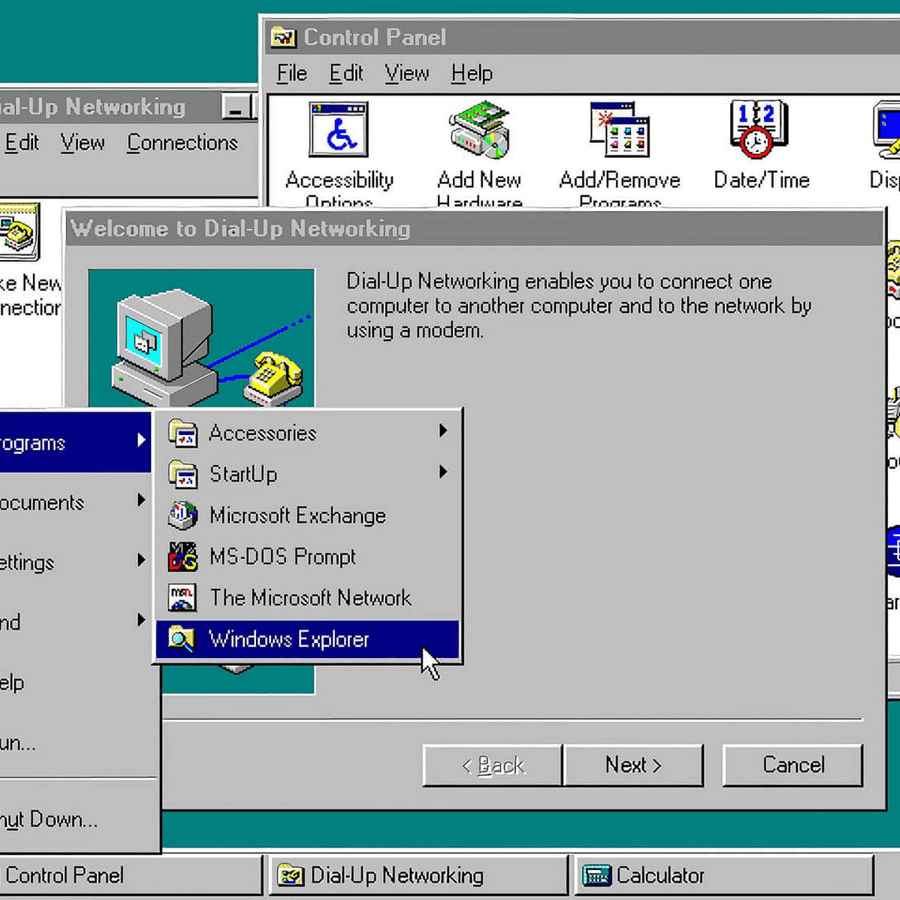Open the Help menu in Control Panel
This screenshot has height=900, width=900.
[x=471, y=74]
